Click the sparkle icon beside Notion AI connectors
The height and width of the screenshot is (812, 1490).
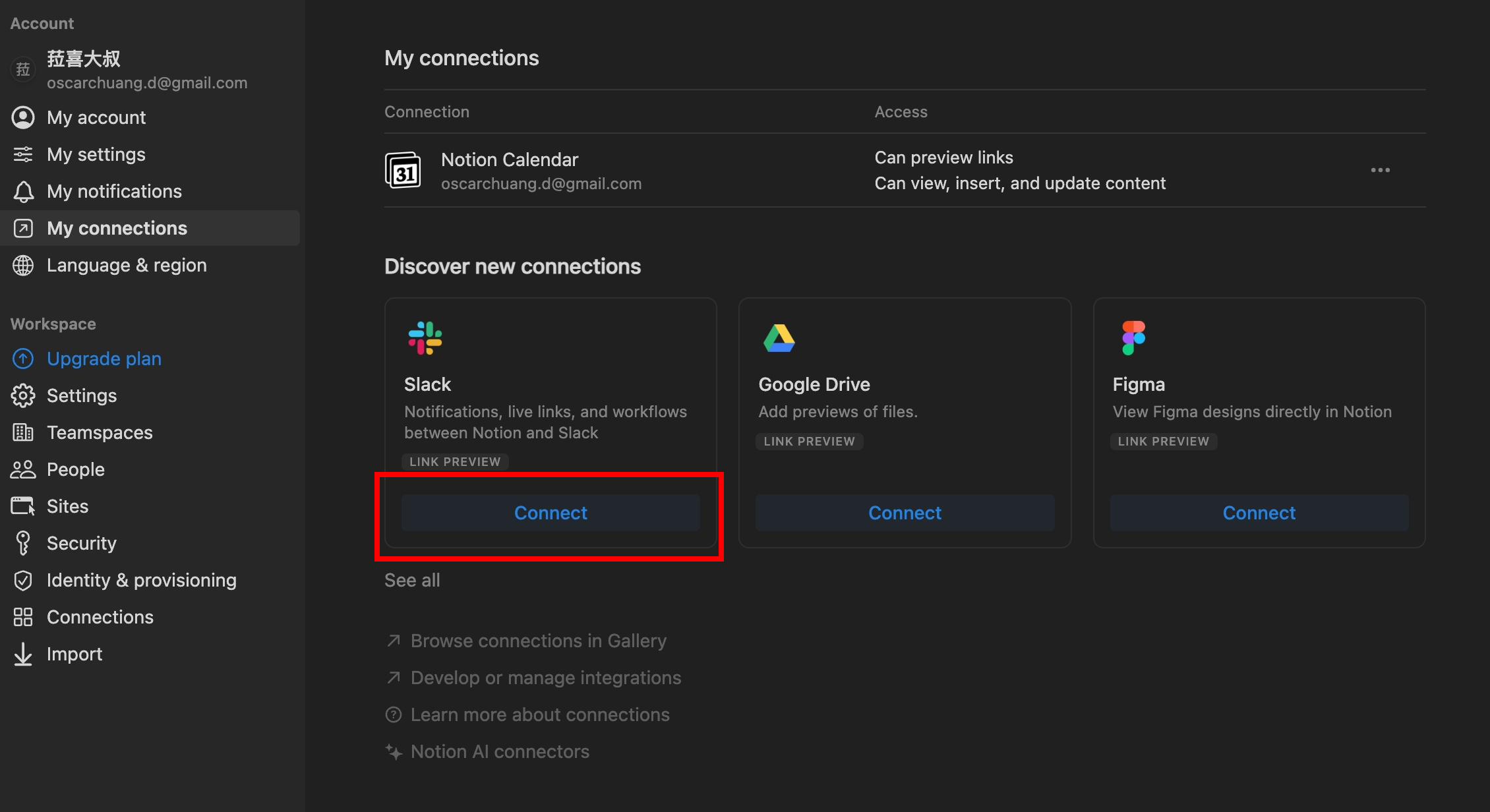(x=394, y=751)
